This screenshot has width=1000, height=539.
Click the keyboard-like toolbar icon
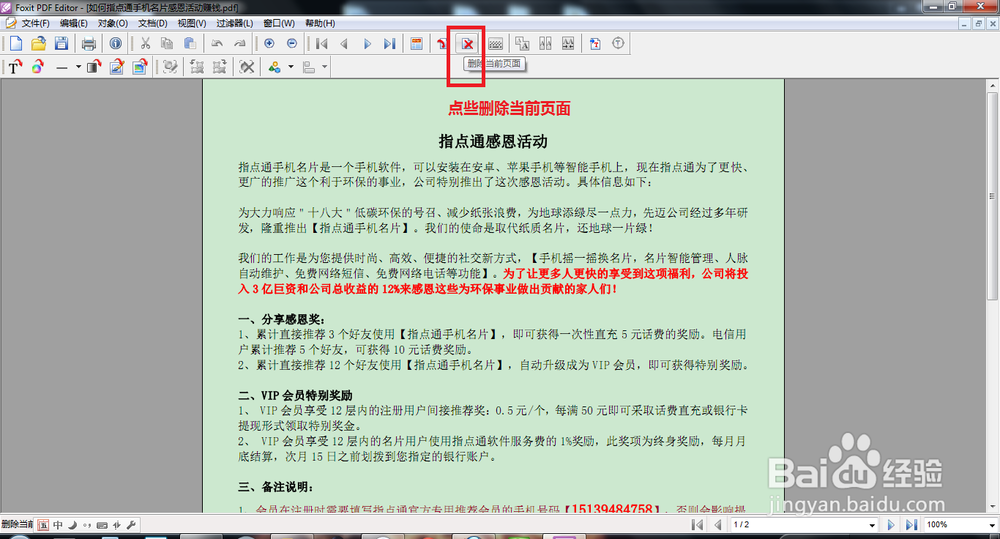point(496,43)
